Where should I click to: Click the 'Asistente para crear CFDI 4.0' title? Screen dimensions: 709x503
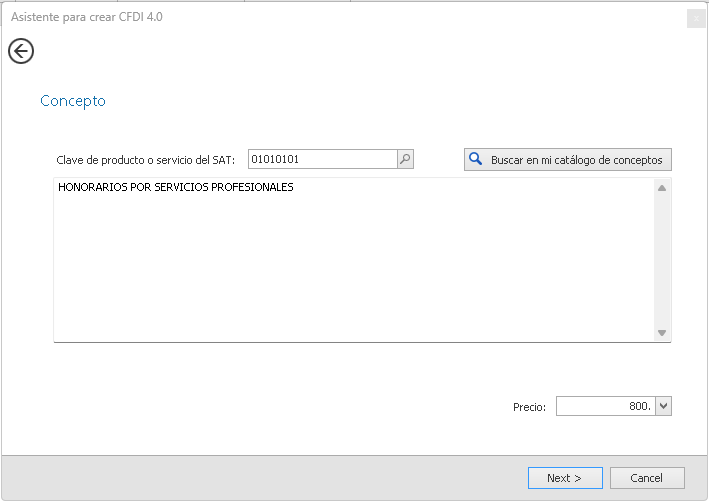coord(87,17)
